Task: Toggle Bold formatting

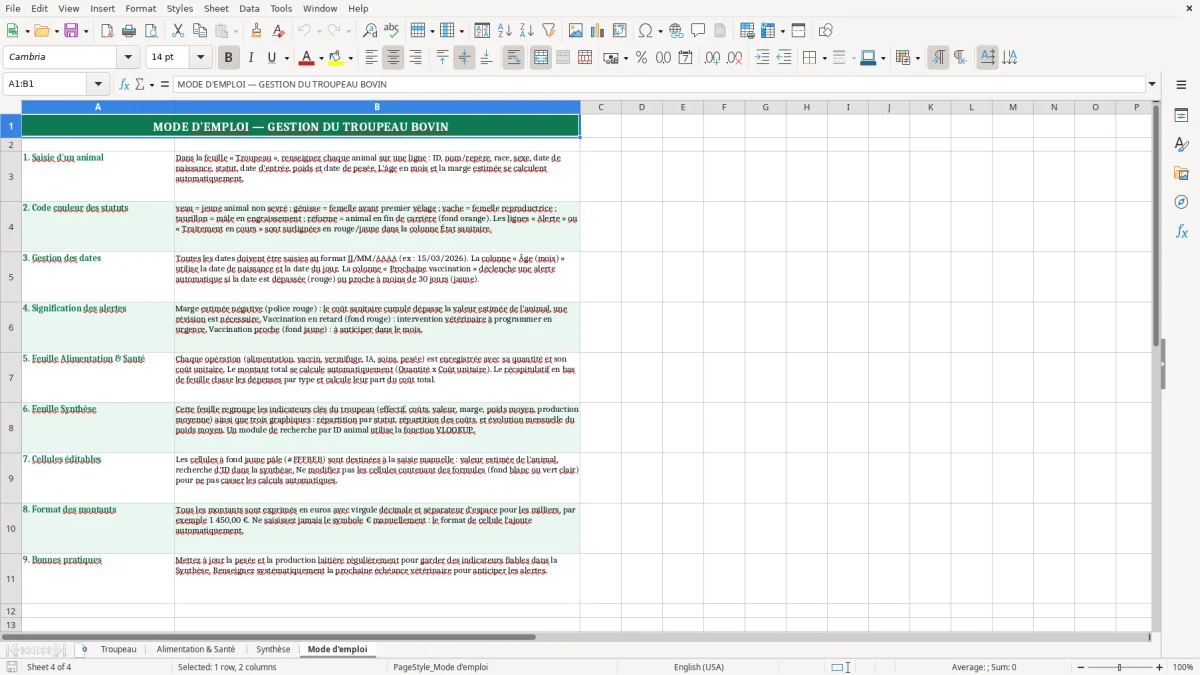Action: [x=228, y=58]
